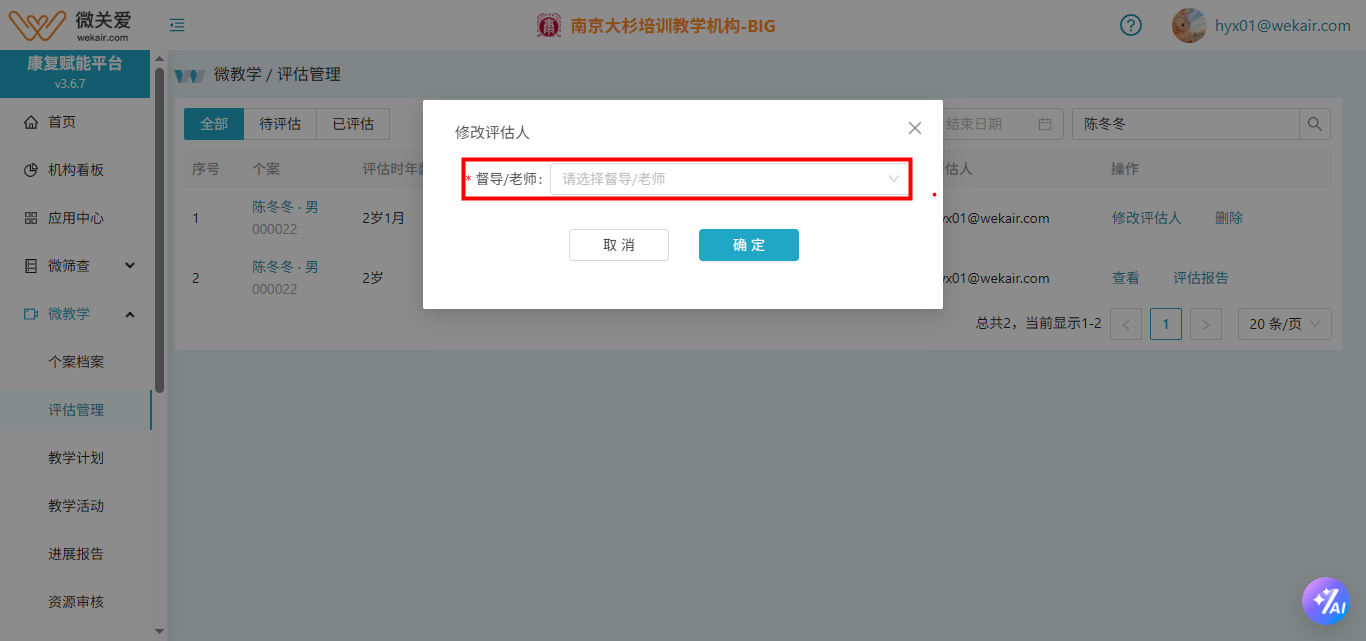The image size is (1366, 641).
Task: Open the end date calendar icon
Action: pos(1045,124)
